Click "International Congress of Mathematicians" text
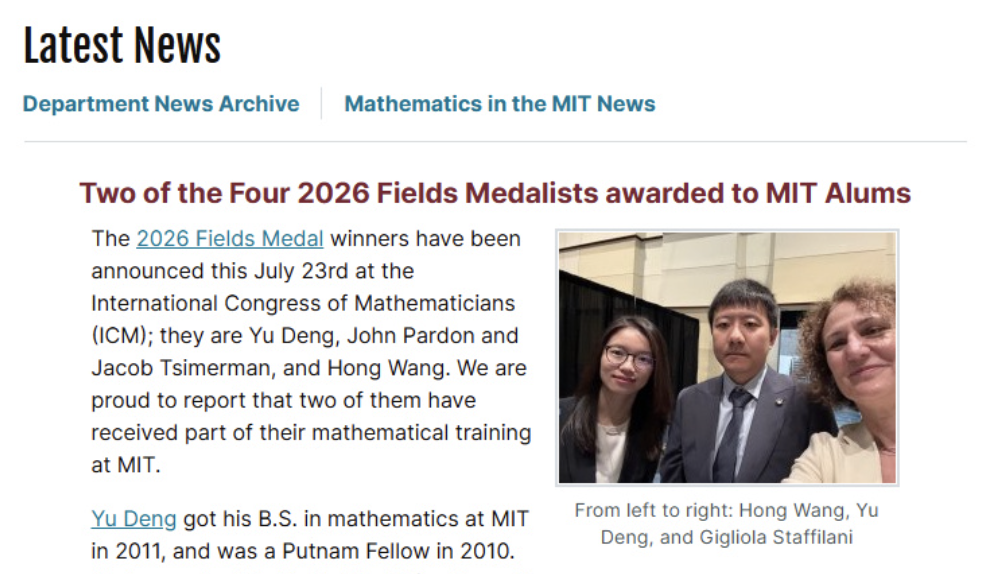990x574 pixels. click(303, 303)
